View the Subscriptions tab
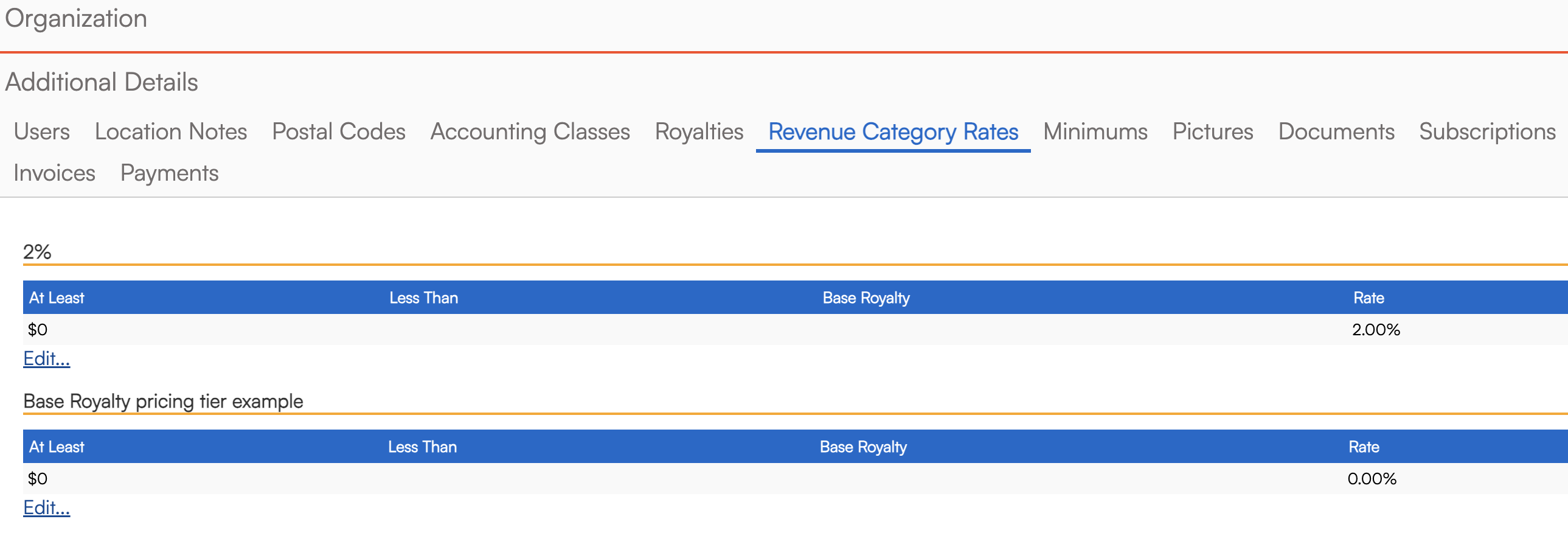 coord(1487,131)
